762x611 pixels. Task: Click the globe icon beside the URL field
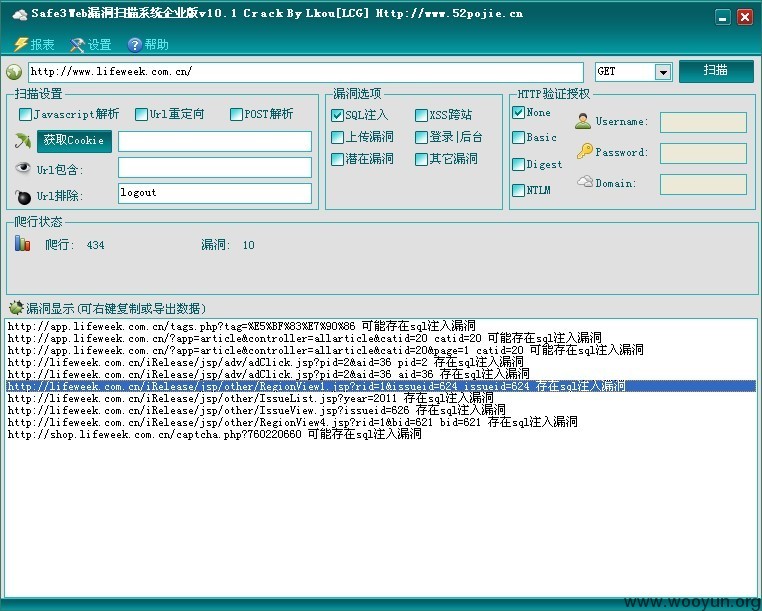coord(14,72)
